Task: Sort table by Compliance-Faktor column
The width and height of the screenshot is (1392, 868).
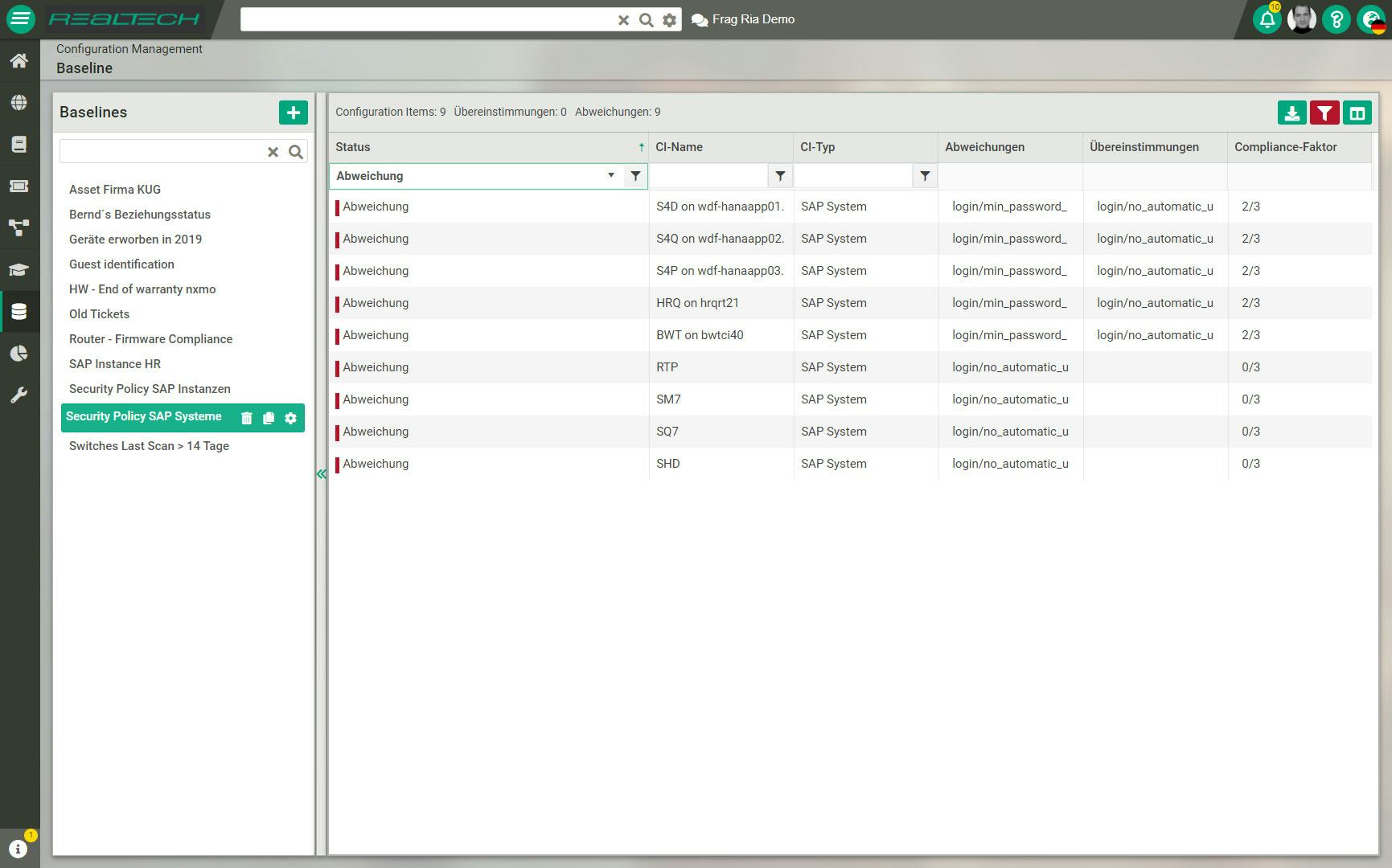Action: (x=1285, y=147)
